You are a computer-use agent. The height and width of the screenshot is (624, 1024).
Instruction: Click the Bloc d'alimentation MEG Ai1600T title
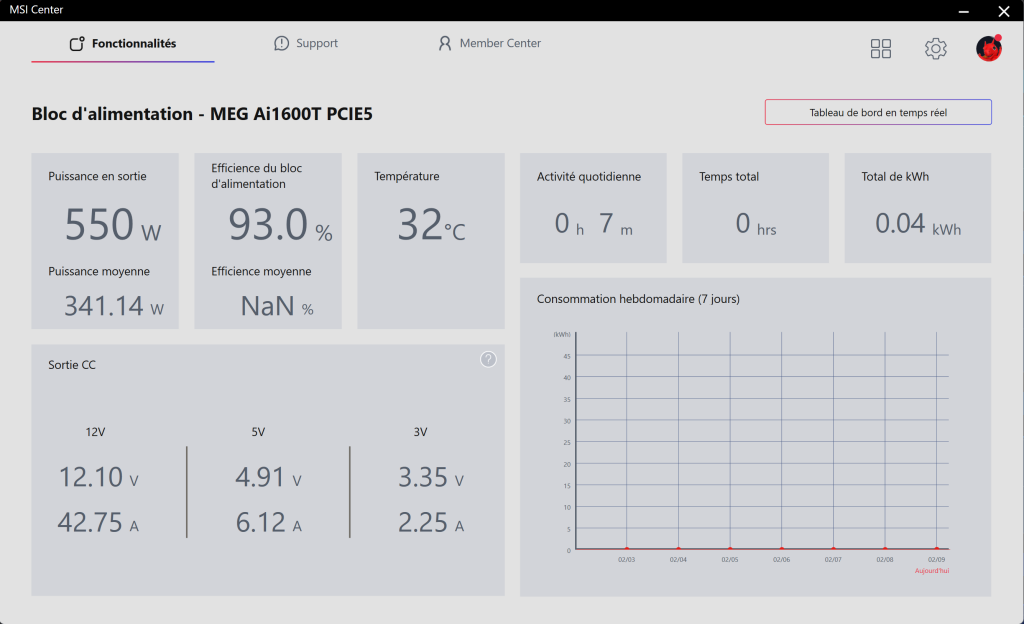202,114
